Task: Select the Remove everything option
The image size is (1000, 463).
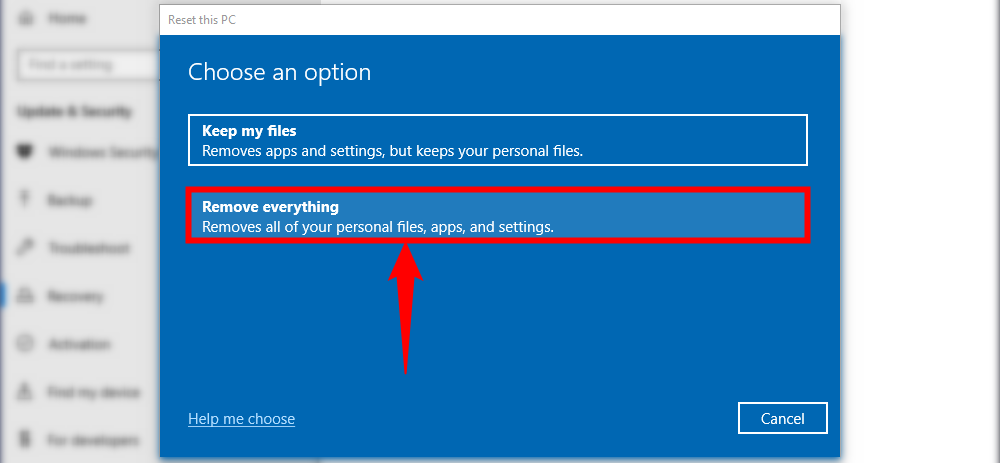Action: click(x=497, y=216)
